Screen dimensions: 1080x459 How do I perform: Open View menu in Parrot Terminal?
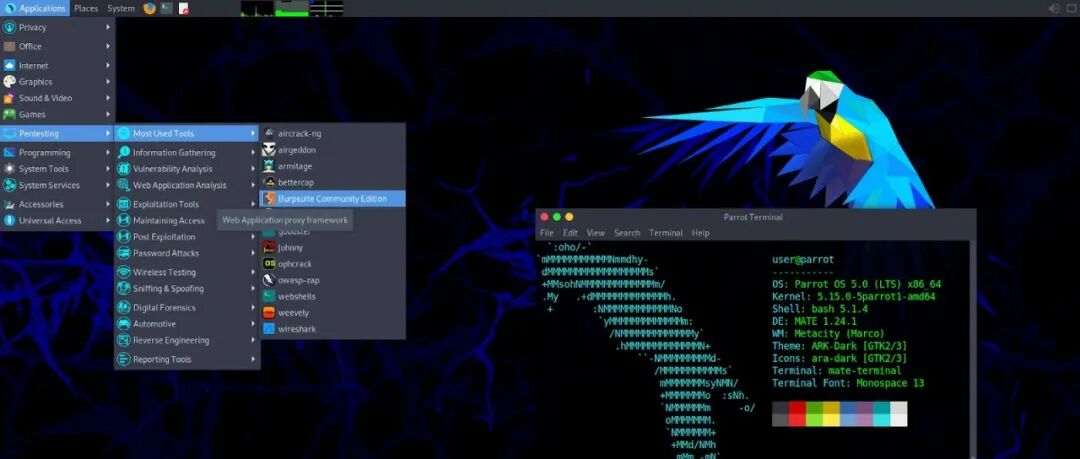click(596, 233)
